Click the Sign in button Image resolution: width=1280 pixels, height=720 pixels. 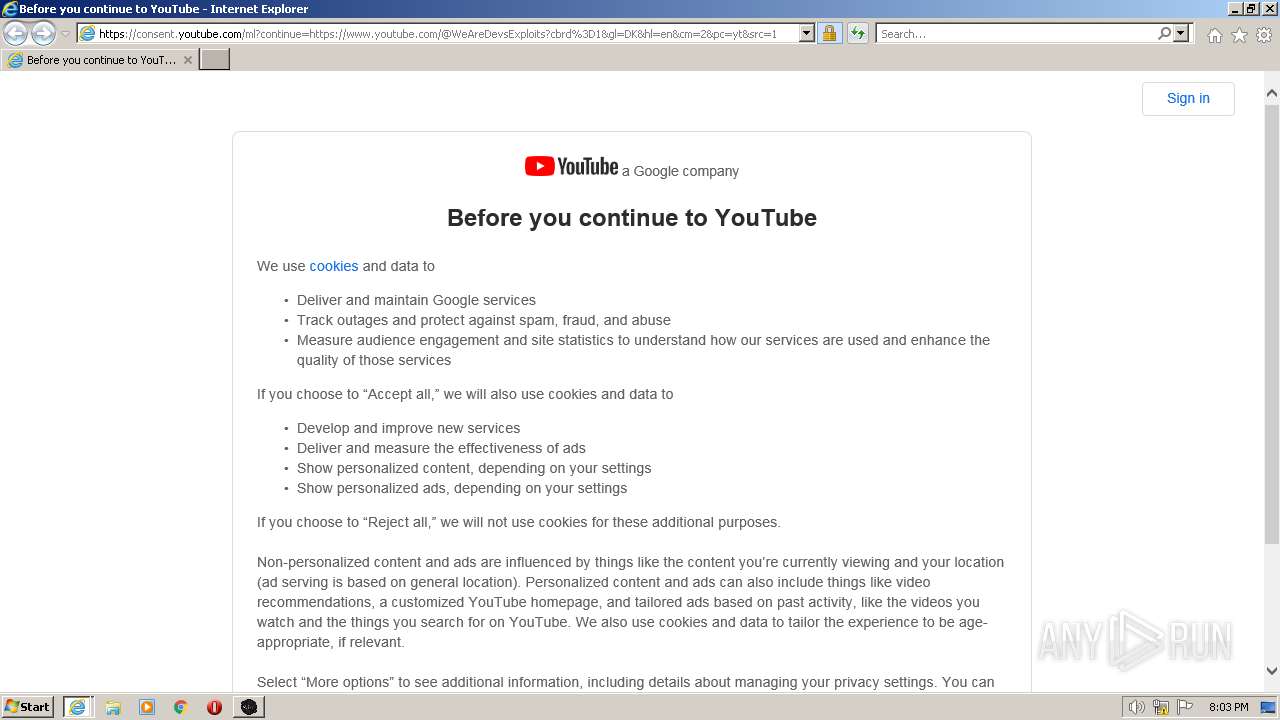(1188, 98)
